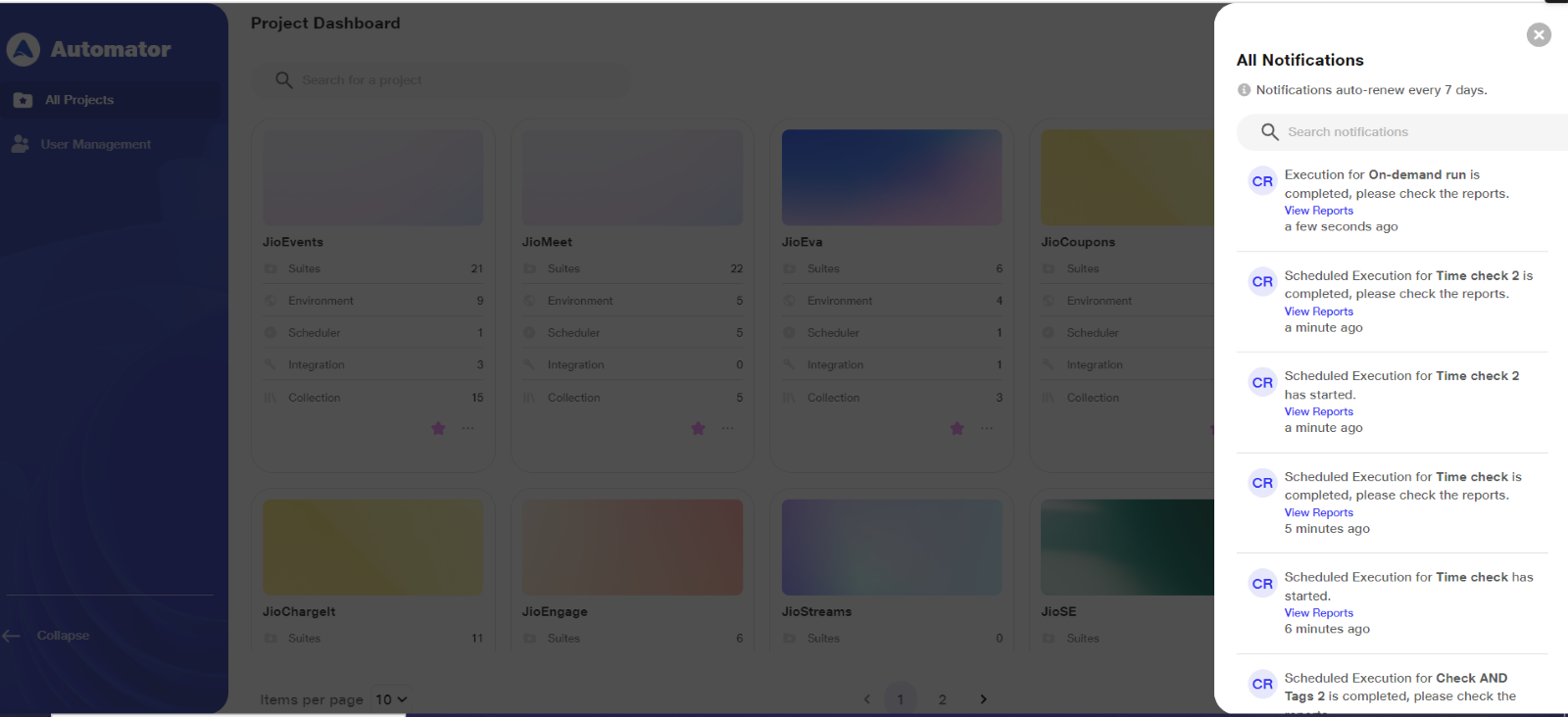Click CR avatar on Time check completed notification
1568x717 pixels.
(x=1262, y=483)
